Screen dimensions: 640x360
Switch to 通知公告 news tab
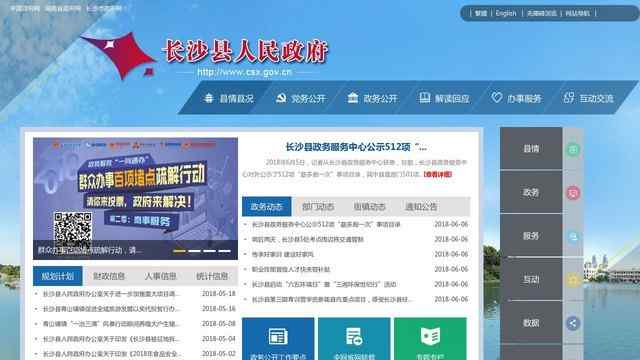[421, 207]
